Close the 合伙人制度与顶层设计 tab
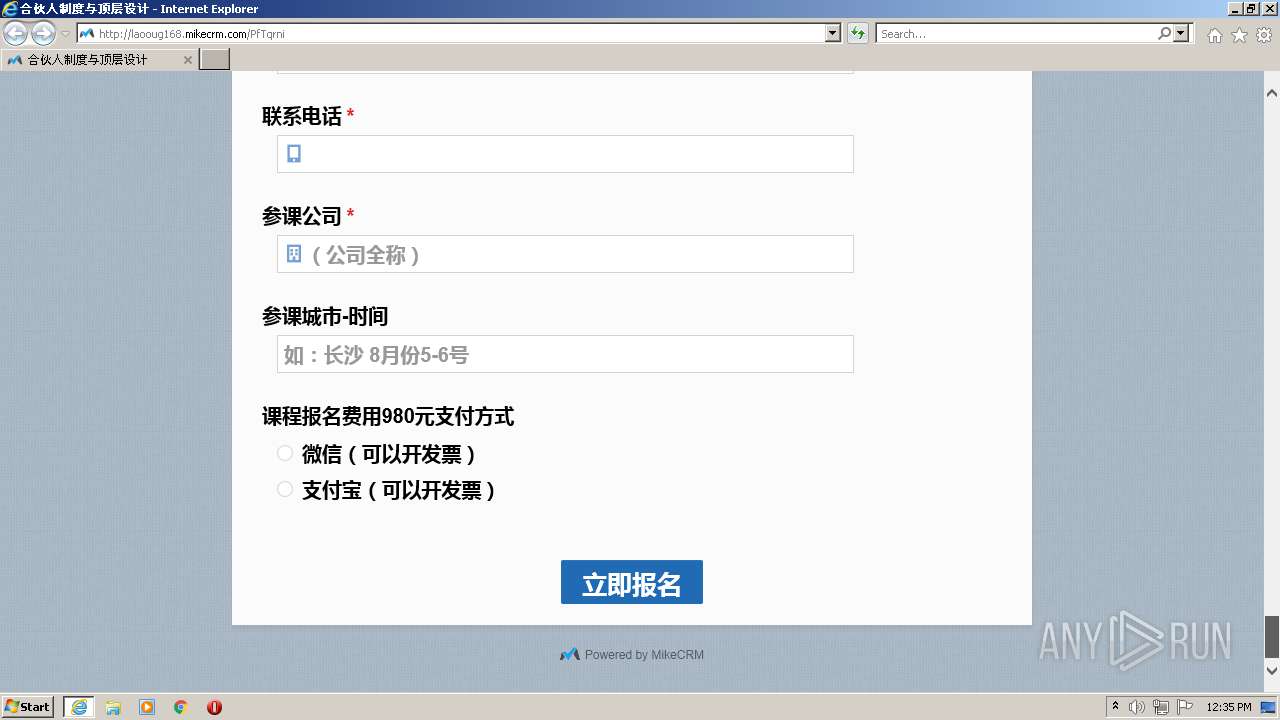Screen dimensions: 1280x720 188,60
